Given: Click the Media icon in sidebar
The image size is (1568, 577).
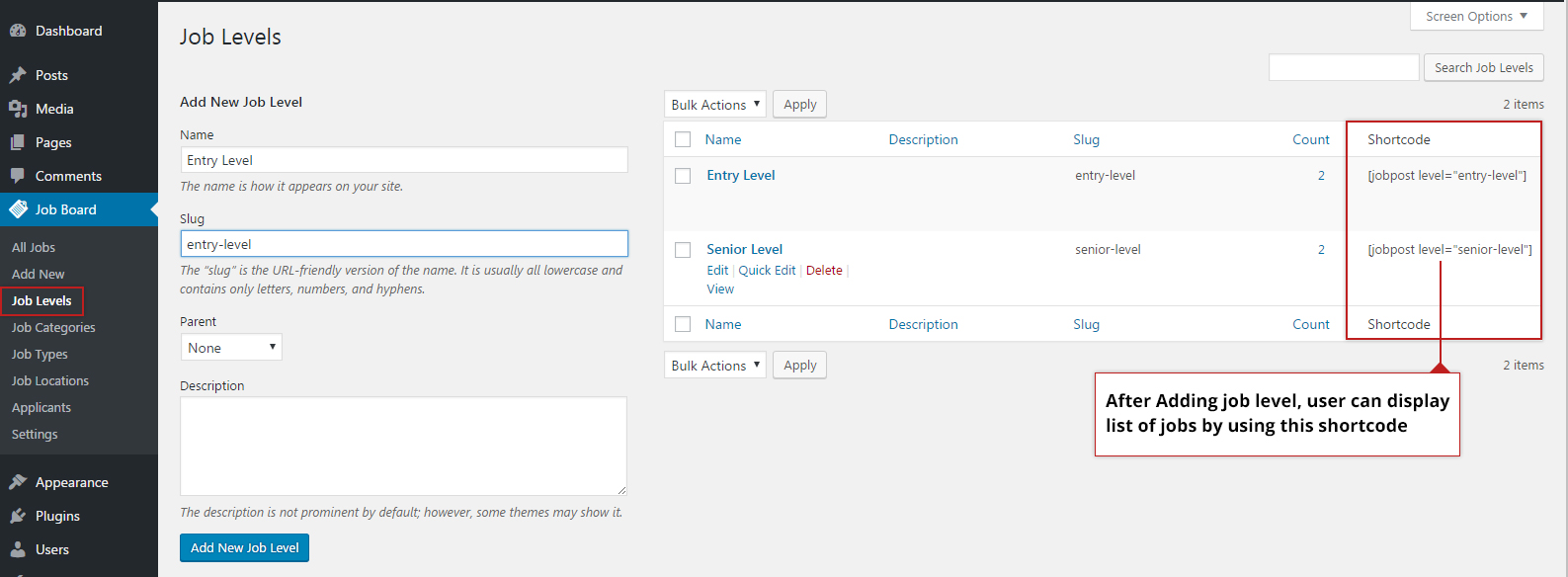Looking at the screenshot, I should click(x=18, y=109).
